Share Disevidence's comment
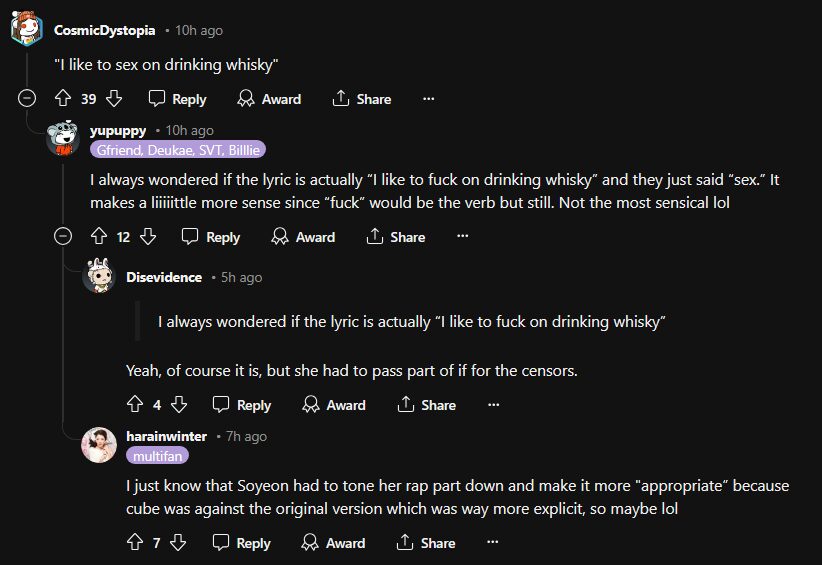822x565 pixels. click(x=426, y=405)
